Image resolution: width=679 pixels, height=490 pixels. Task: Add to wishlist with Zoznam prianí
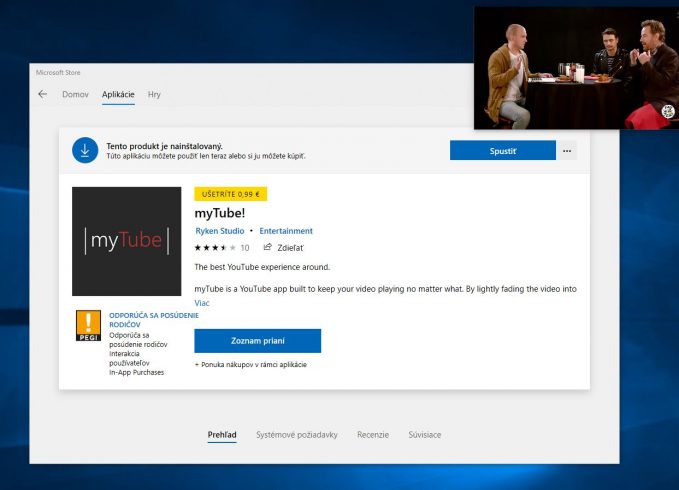coord(258,341)
